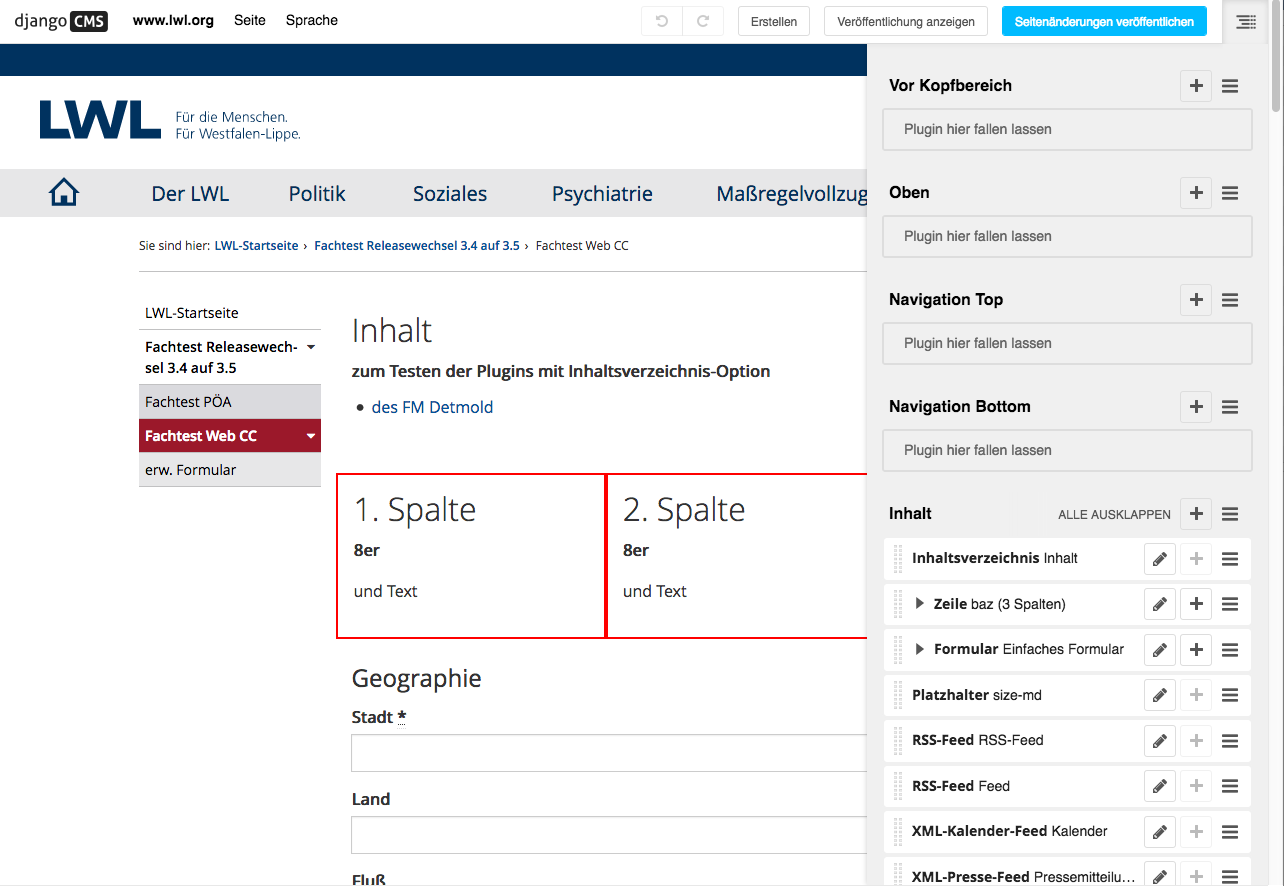The width and height of the screenshot is (1284, 886).
Task: Open Psychiatrie navigation item
Action: pyautogui.click(x=602, y=194)
